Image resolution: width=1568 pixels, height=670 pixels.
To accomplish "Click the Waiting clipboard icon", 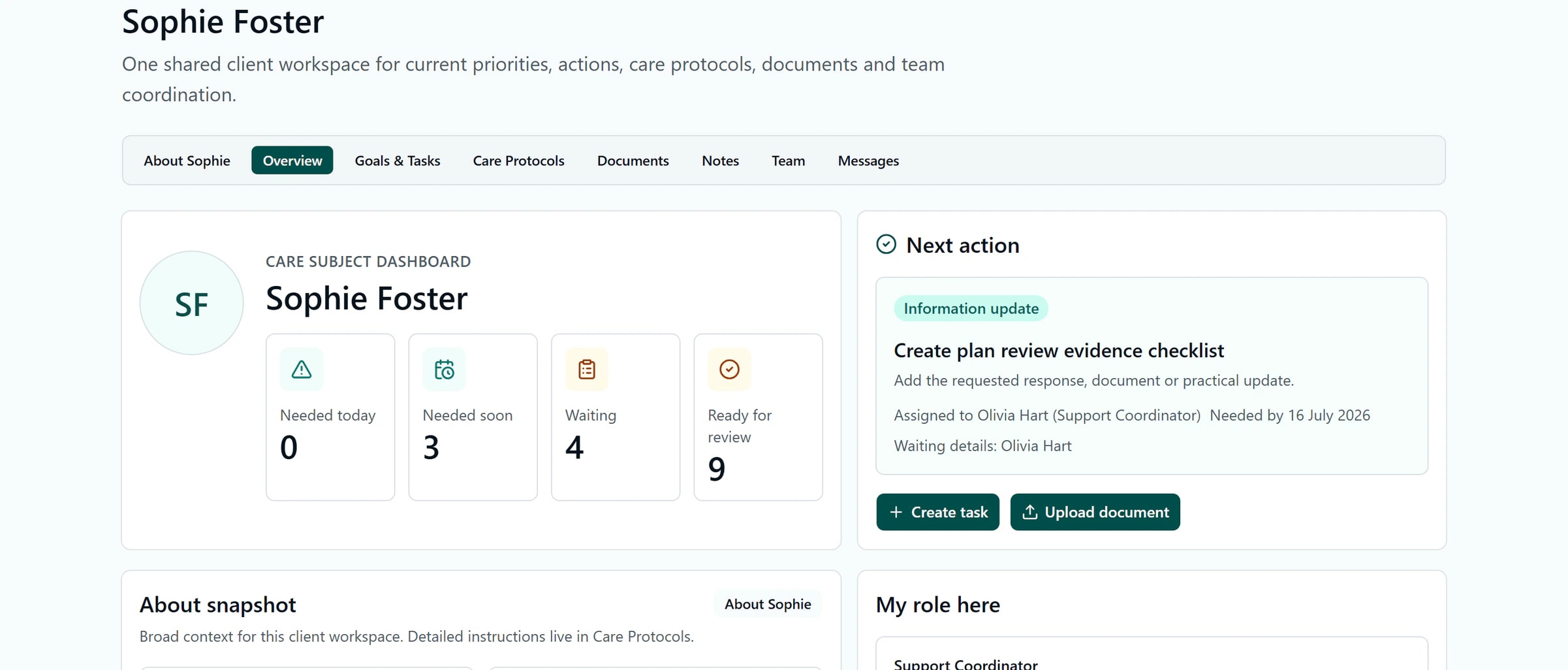I will pos(586,370).
